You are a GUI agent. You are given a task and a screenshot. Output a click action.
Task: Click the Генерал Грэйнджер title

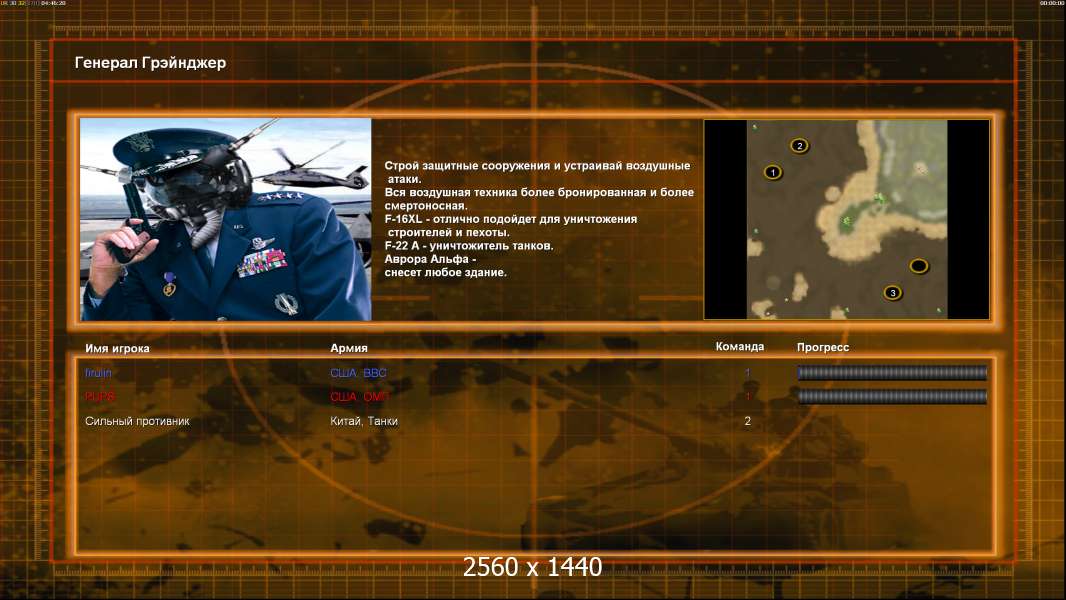click(150, 63)
